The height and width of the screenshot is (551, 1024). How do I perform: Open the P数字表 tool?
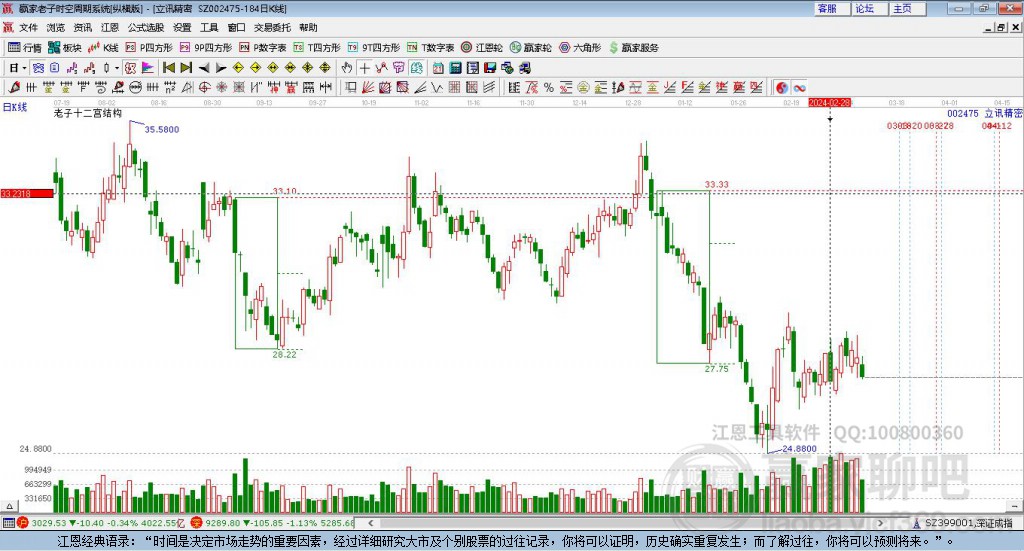(263, 48)
